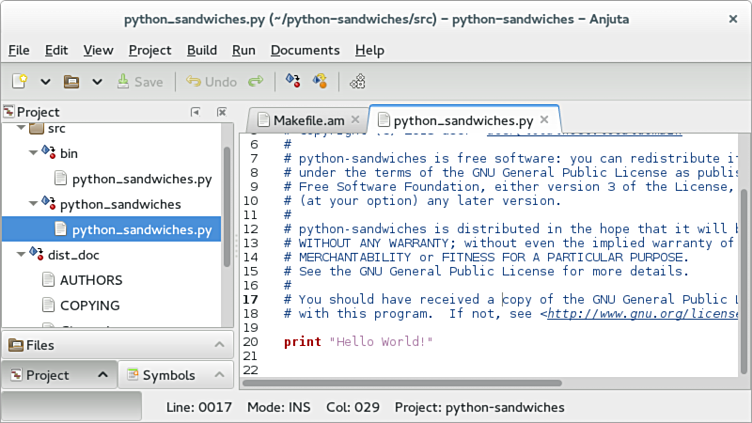
Task: Close the Makefile.am tab
Action: [x=354, y=121]
